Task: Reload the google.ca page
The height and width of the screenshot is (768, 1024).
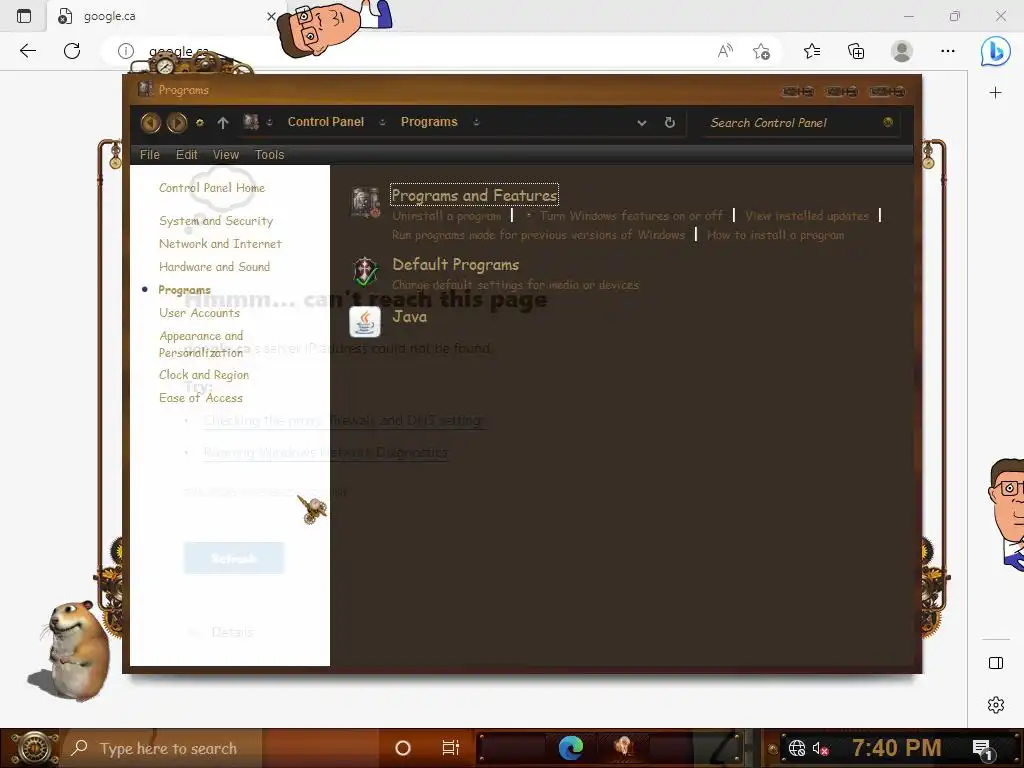Action: coord(72,51)
